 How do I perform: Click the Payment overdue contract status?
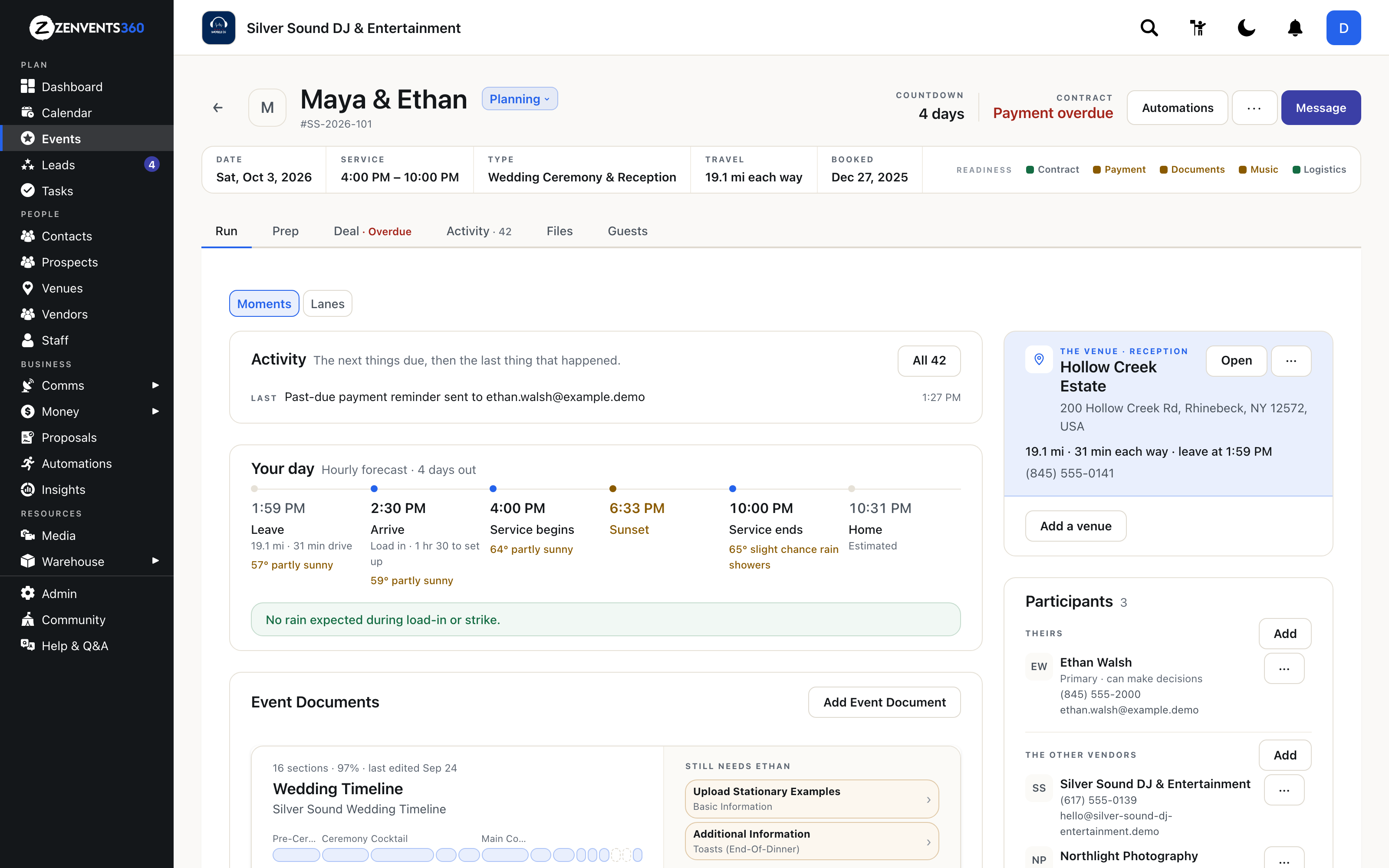click(x=1053, y=113)
